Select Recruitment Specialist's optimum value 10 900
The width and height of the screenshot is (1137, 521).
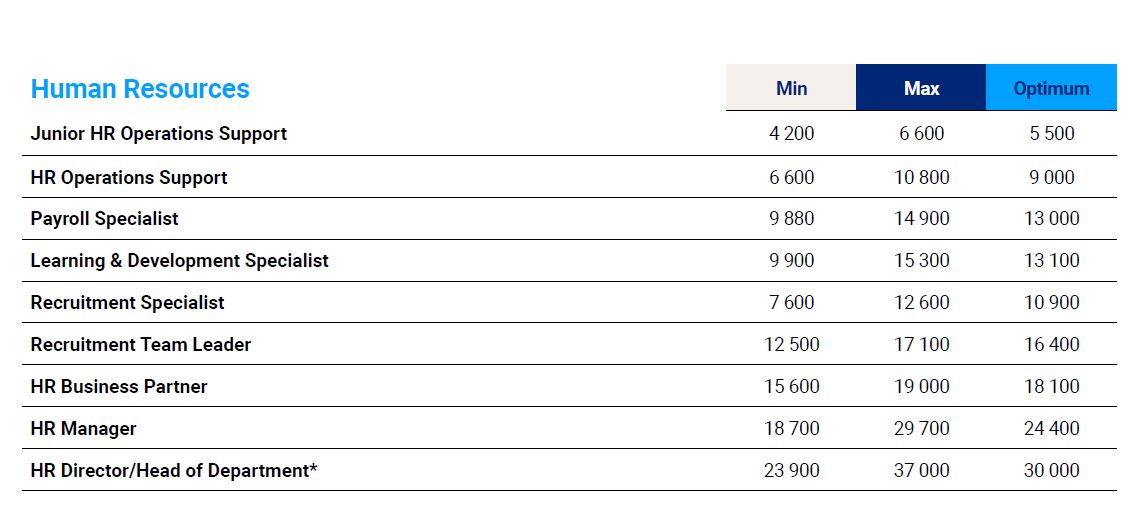[x=1052, y=303]
